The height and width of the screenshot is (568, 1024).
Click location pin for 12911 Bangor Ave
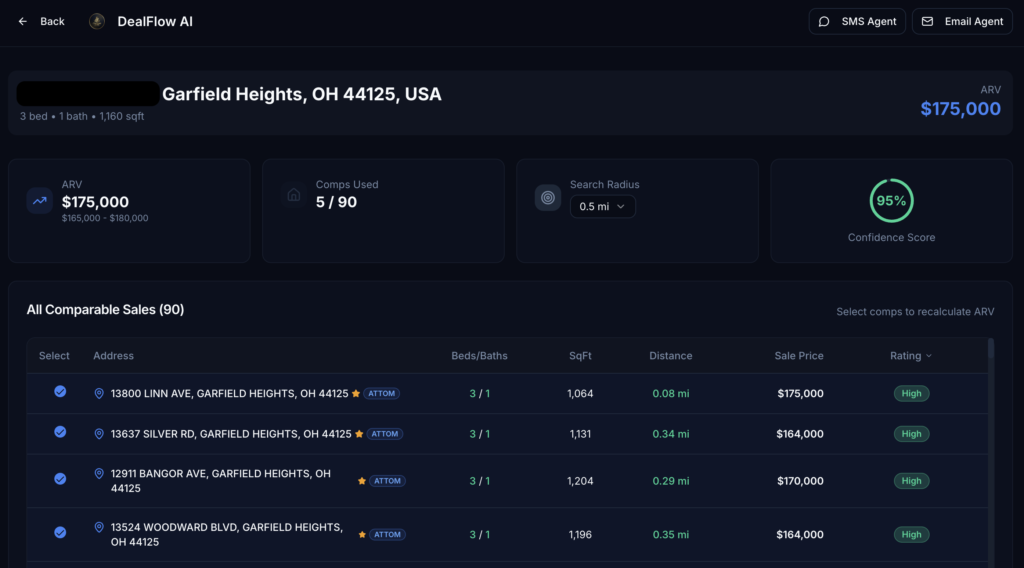point(99,474)
